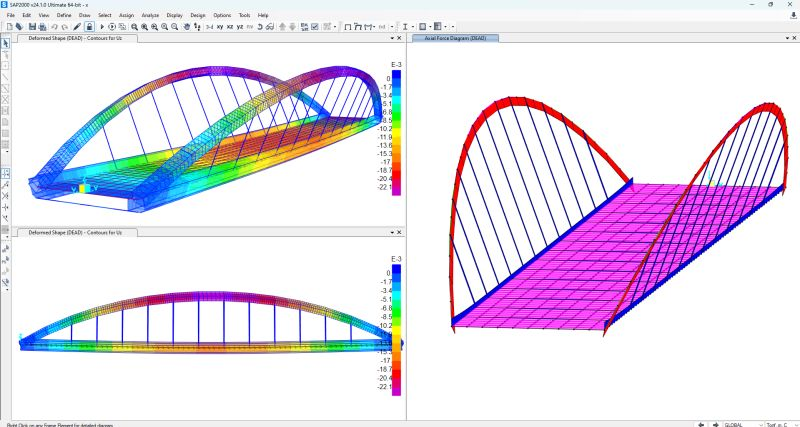Screen dimensions: 800x427
Task: Select the Axial Force Diagram (DEAD) tab
Action: [x=455, y=38]
